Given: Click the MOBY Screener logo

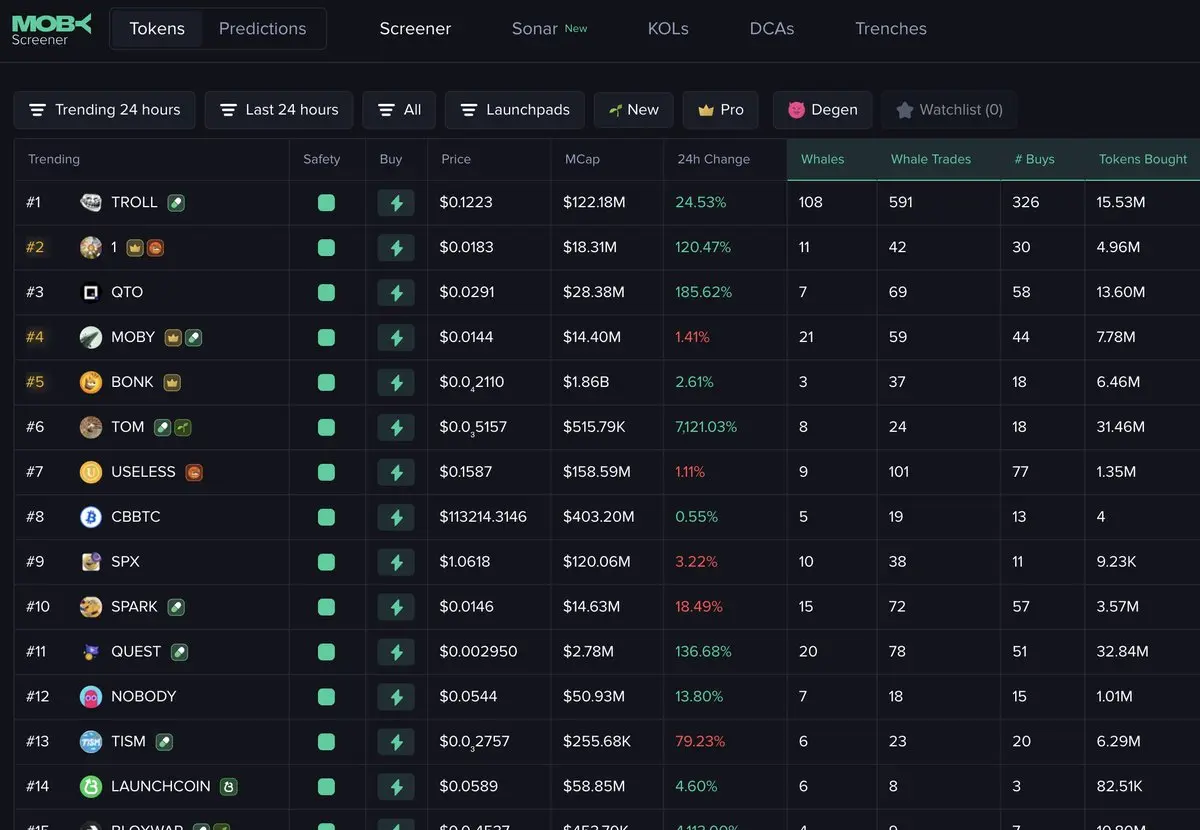Looking at the screenshot, I should point(51,29).
